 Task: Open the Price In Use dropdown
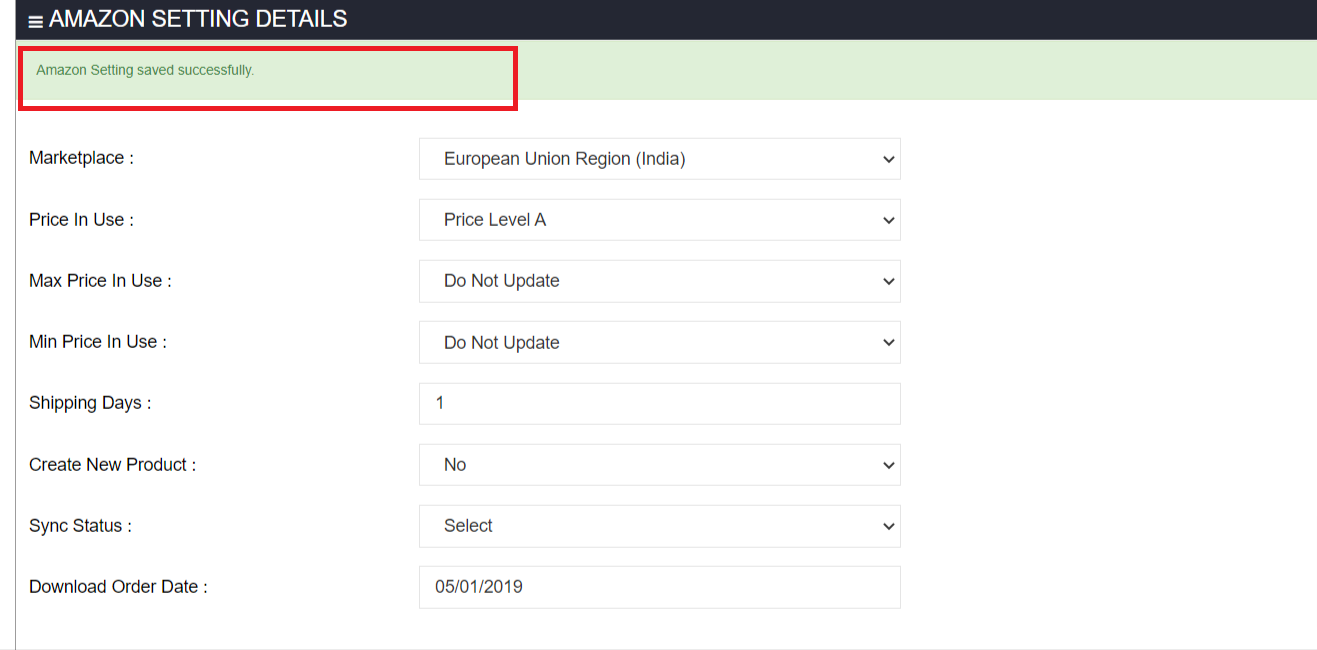coord(660,220)
